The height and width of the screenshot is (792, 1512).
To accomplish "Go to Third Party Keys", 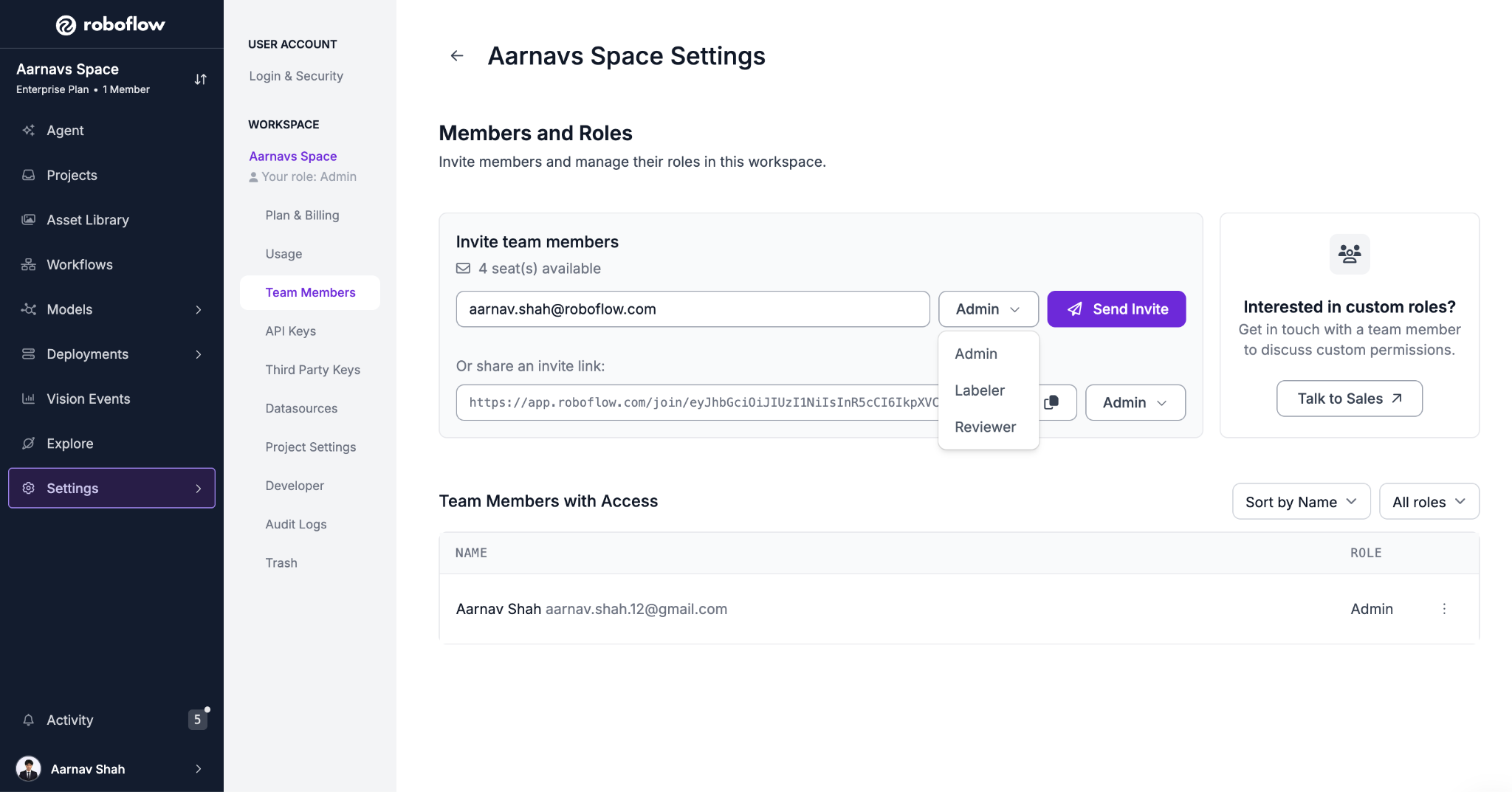I will 312,369.
